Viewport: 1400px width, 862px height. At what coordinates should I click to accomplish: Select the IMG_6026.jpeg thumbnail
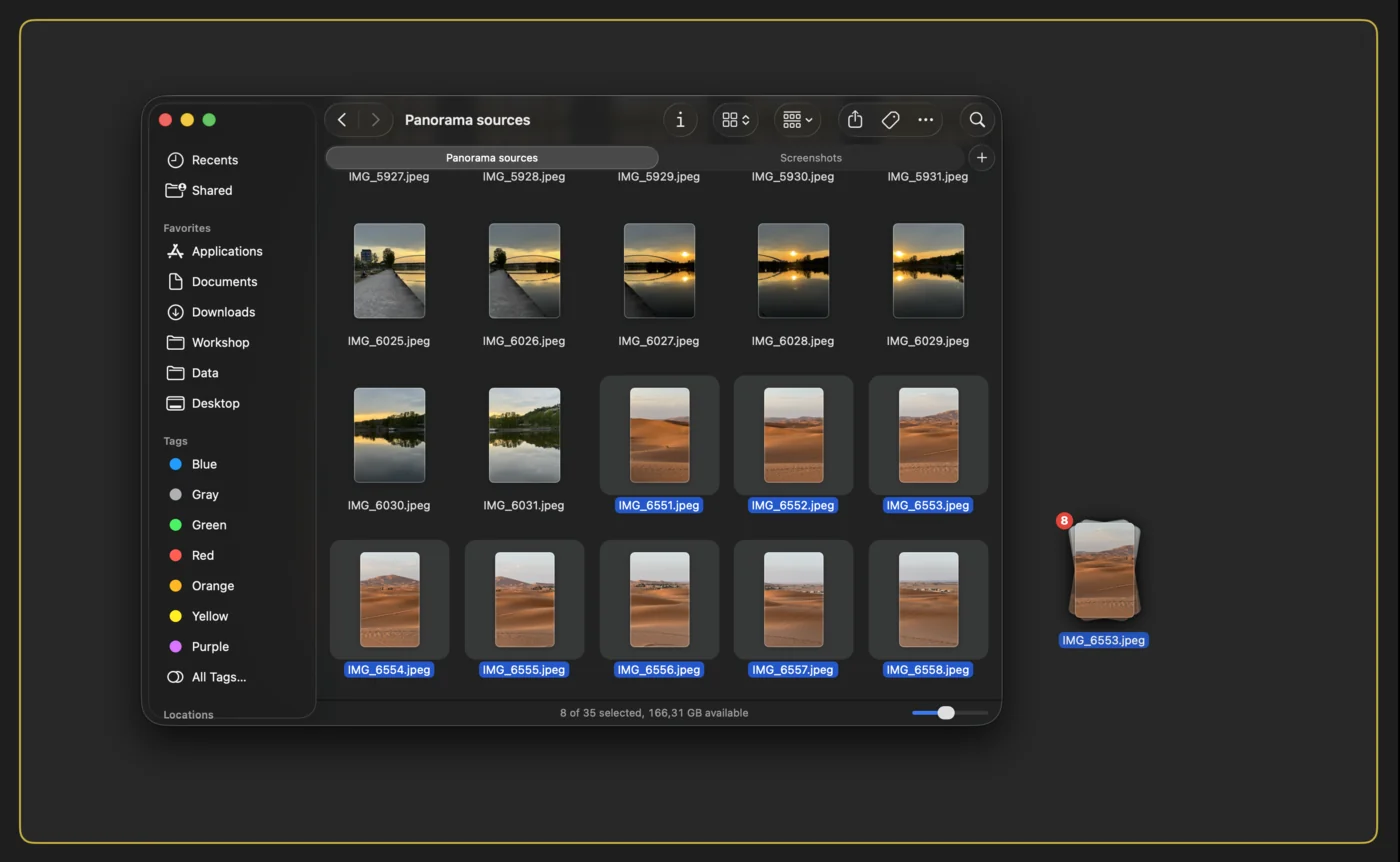tap(524, 271)
